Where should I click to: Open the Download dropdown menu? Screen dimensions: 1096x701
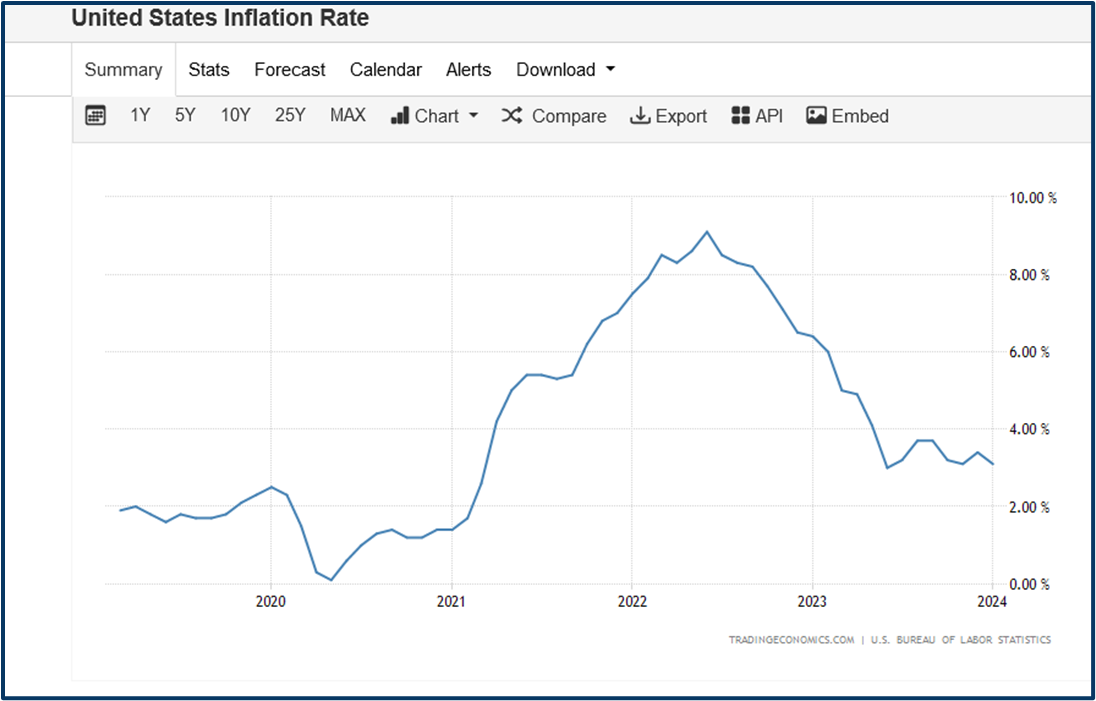pyautogui.click(x=556, y=69)
